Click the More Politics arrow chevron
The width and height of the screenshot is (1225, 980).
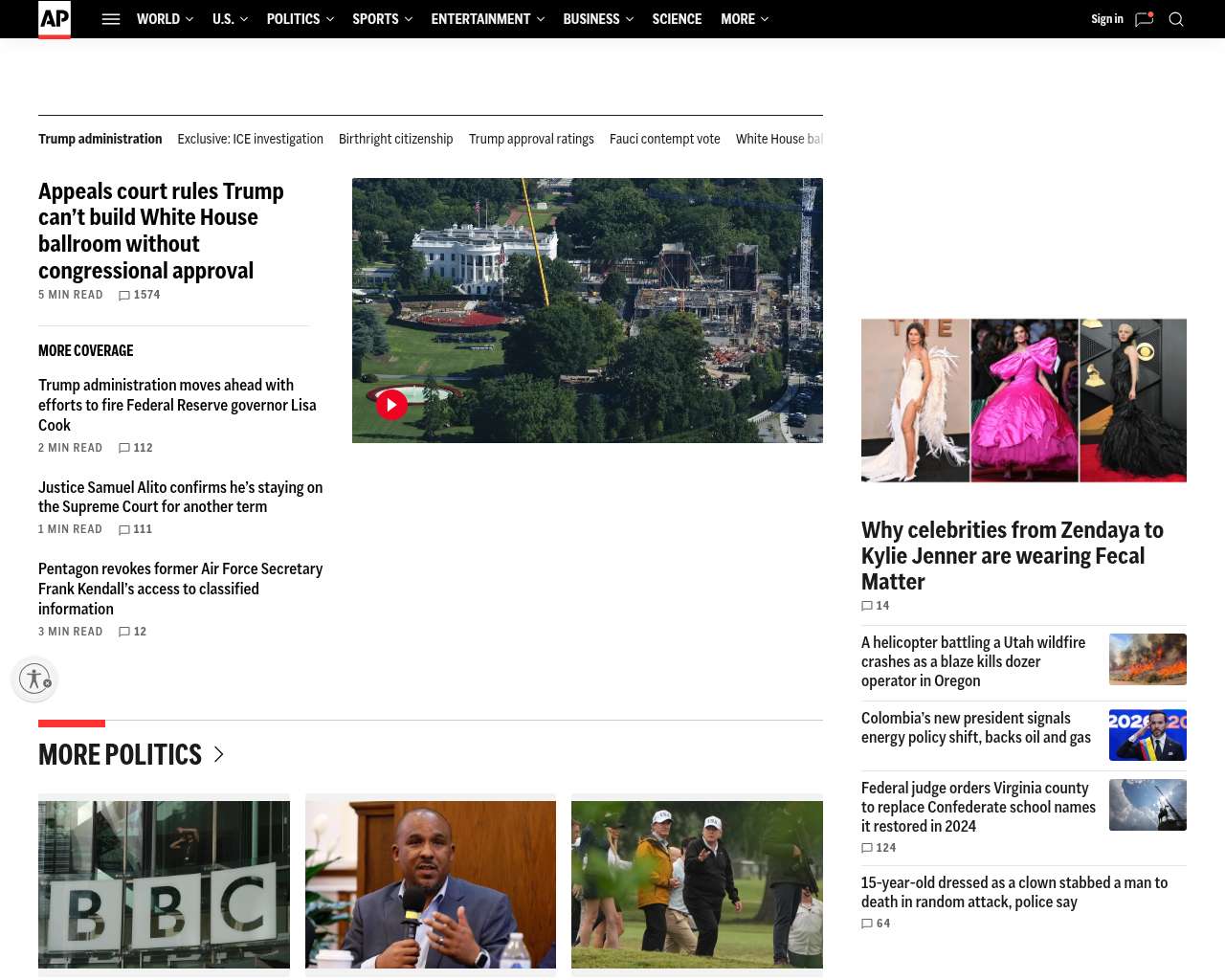pos(218,754)
